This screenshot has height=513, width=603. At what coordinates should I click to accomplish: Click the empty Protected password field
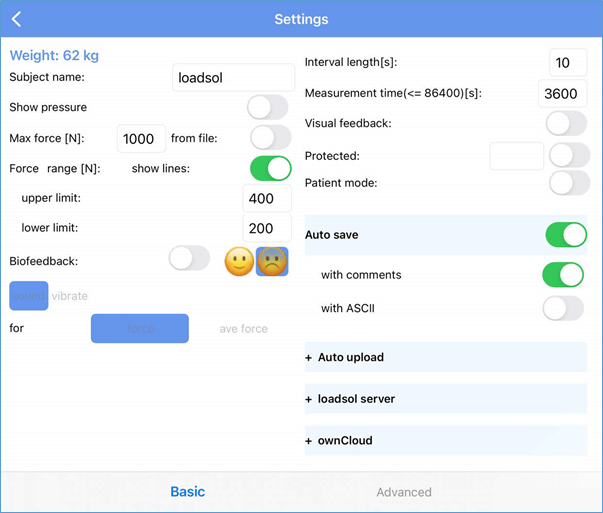[516, 156]
